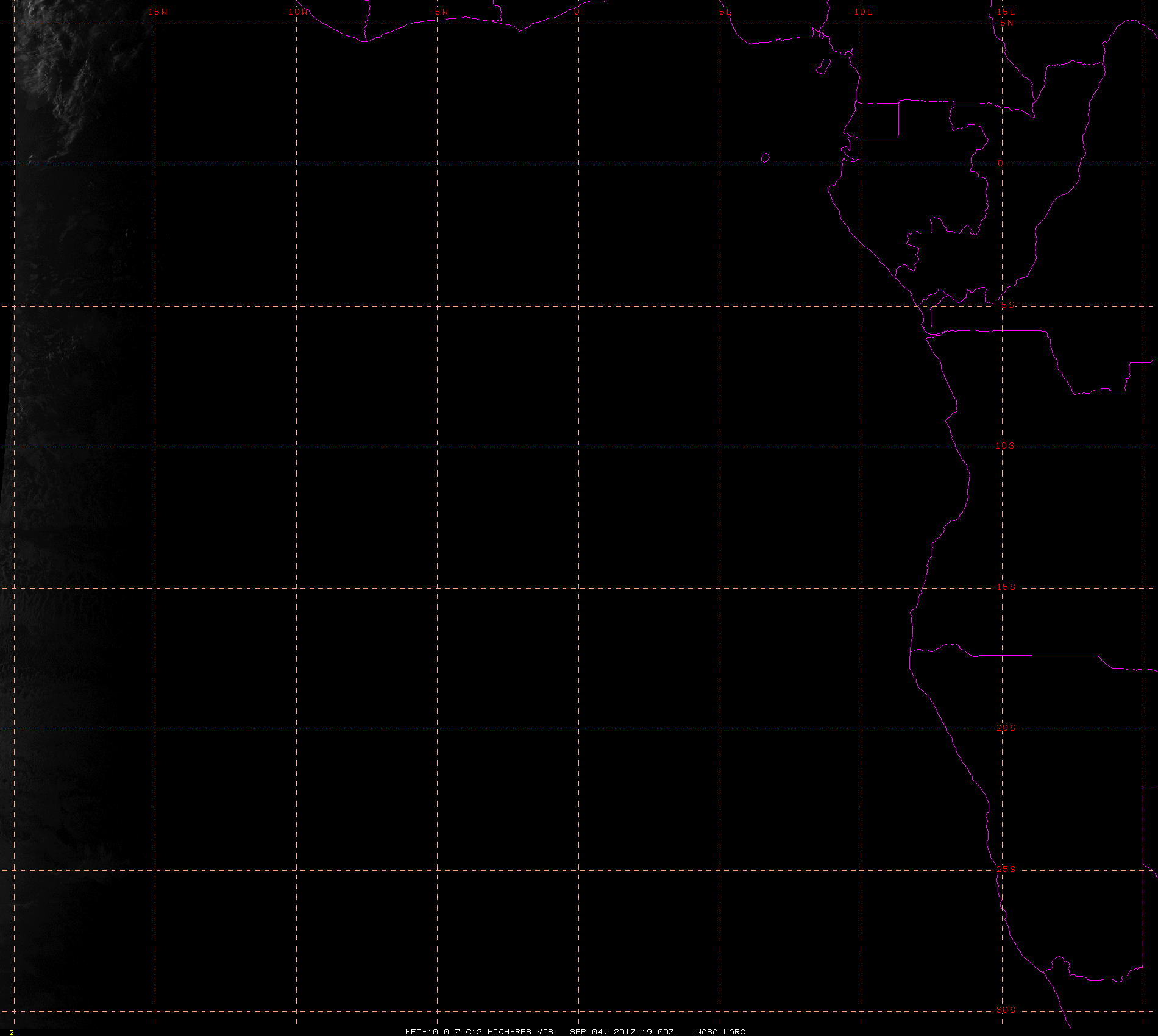Screen dimensions: 1158x1036
Task: Click the 10E longitude label
Action: (x=864, y=12)
